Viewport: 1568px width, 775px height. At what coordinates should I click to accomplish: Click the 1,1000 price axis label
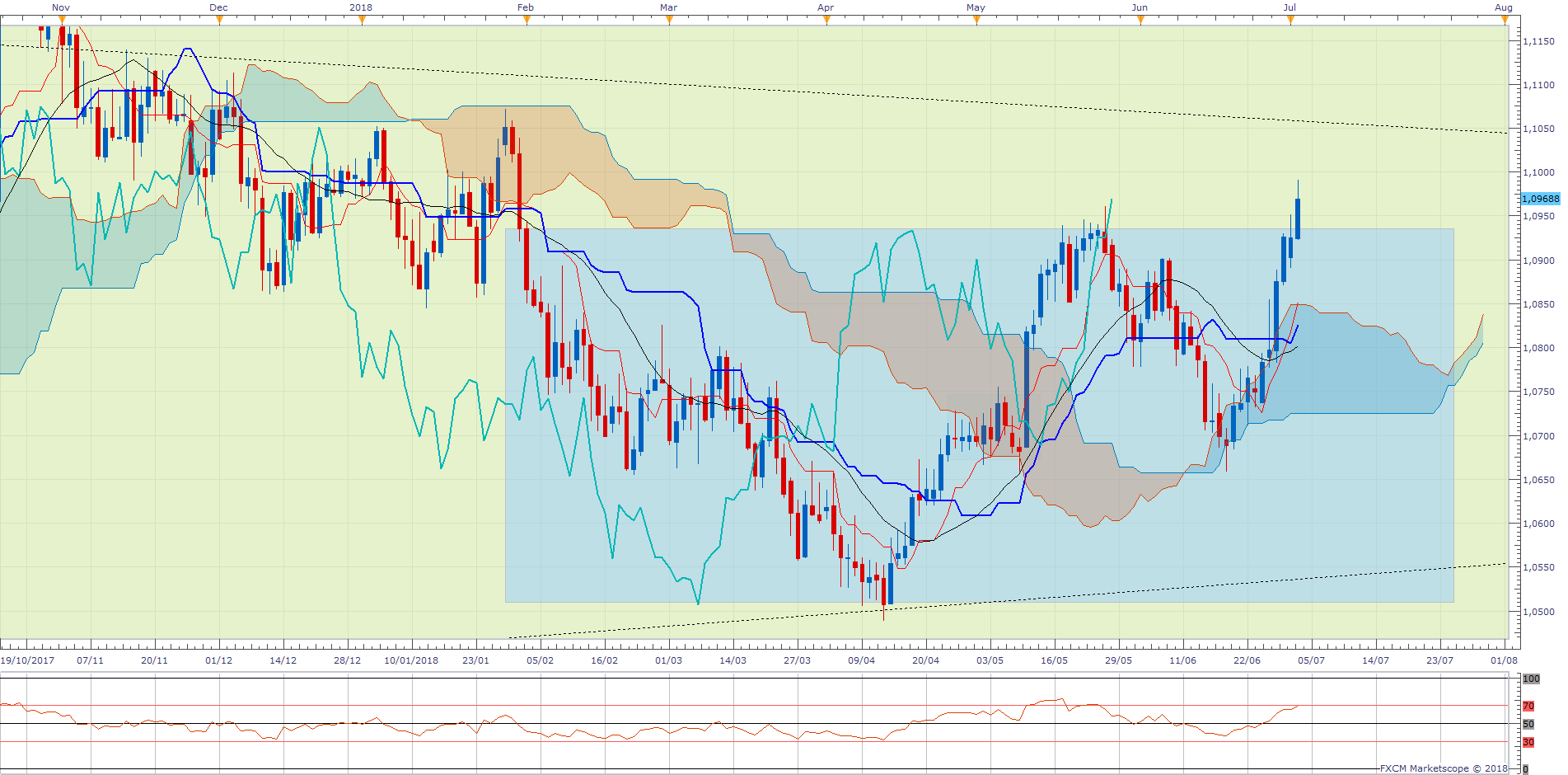coord(1538,173)
